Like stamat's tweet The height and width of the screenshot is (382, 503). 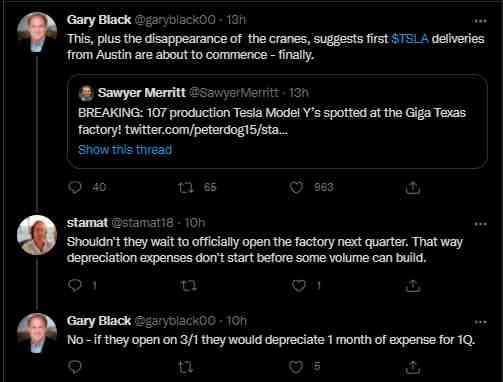[299, 286]
